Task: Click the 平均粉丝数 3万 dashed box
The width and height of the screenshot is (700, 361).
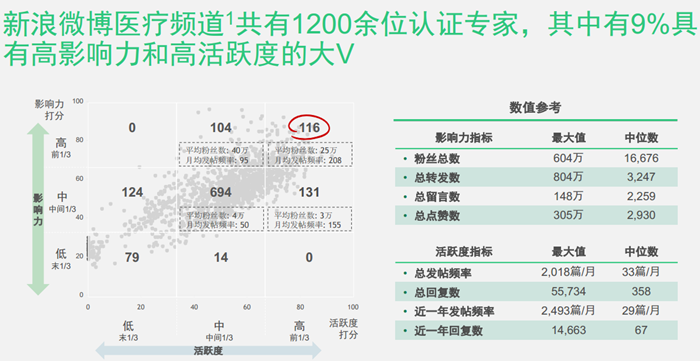Action: coord(309,219)
